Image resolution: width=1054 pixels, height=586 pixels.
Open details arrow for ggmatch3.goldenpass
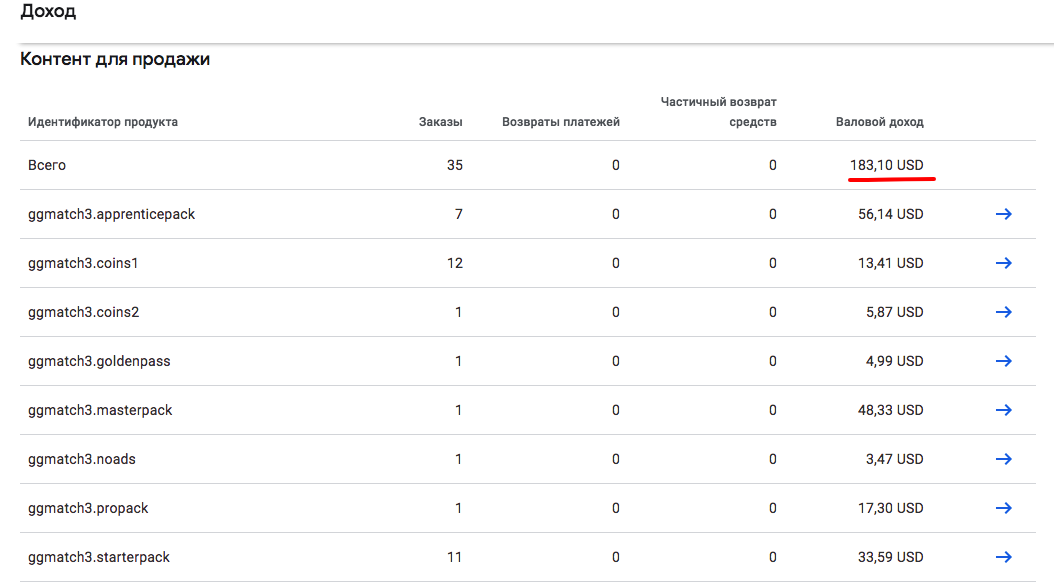pos(1004,361)
